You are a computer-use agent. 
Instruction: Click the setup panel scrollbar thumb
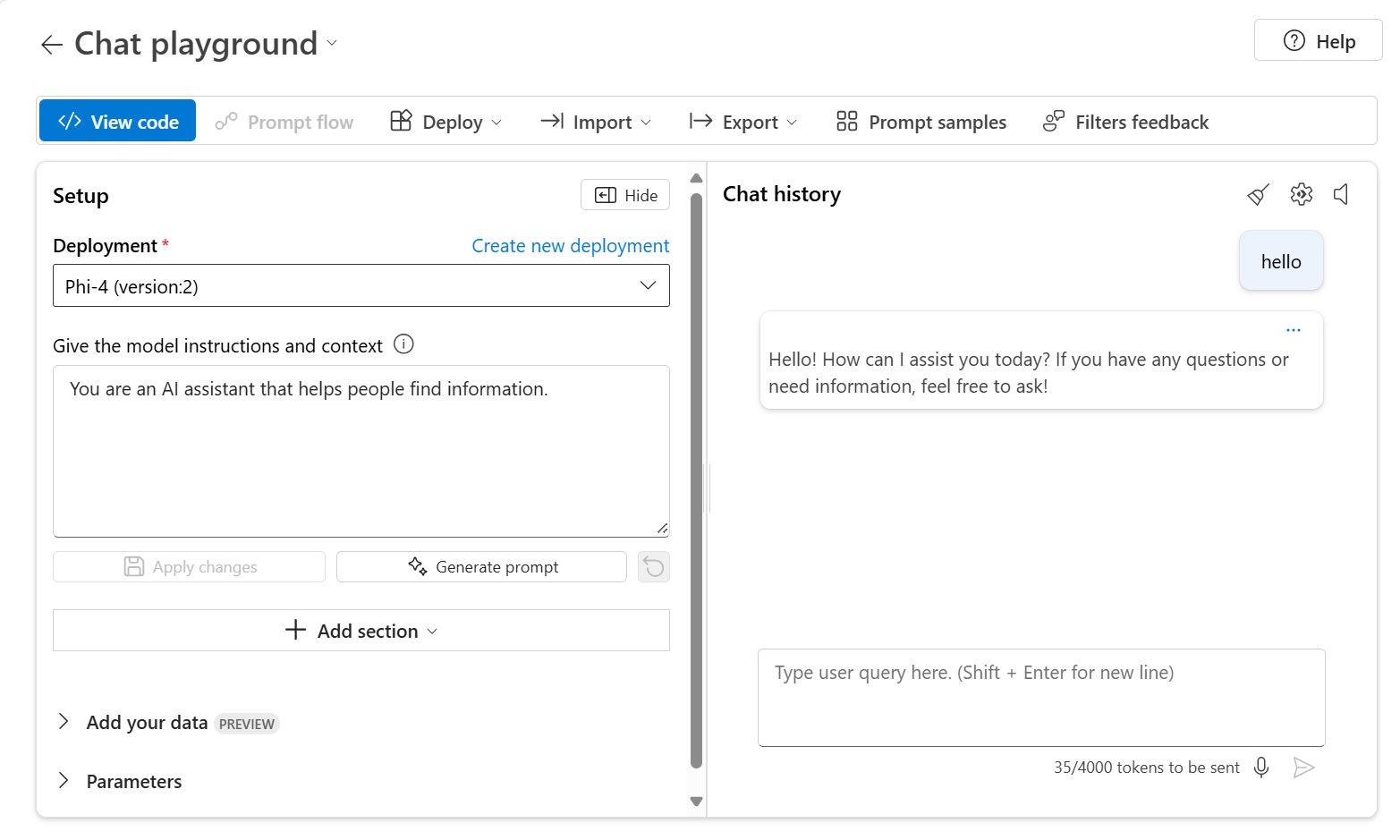[x=697, y=481]
